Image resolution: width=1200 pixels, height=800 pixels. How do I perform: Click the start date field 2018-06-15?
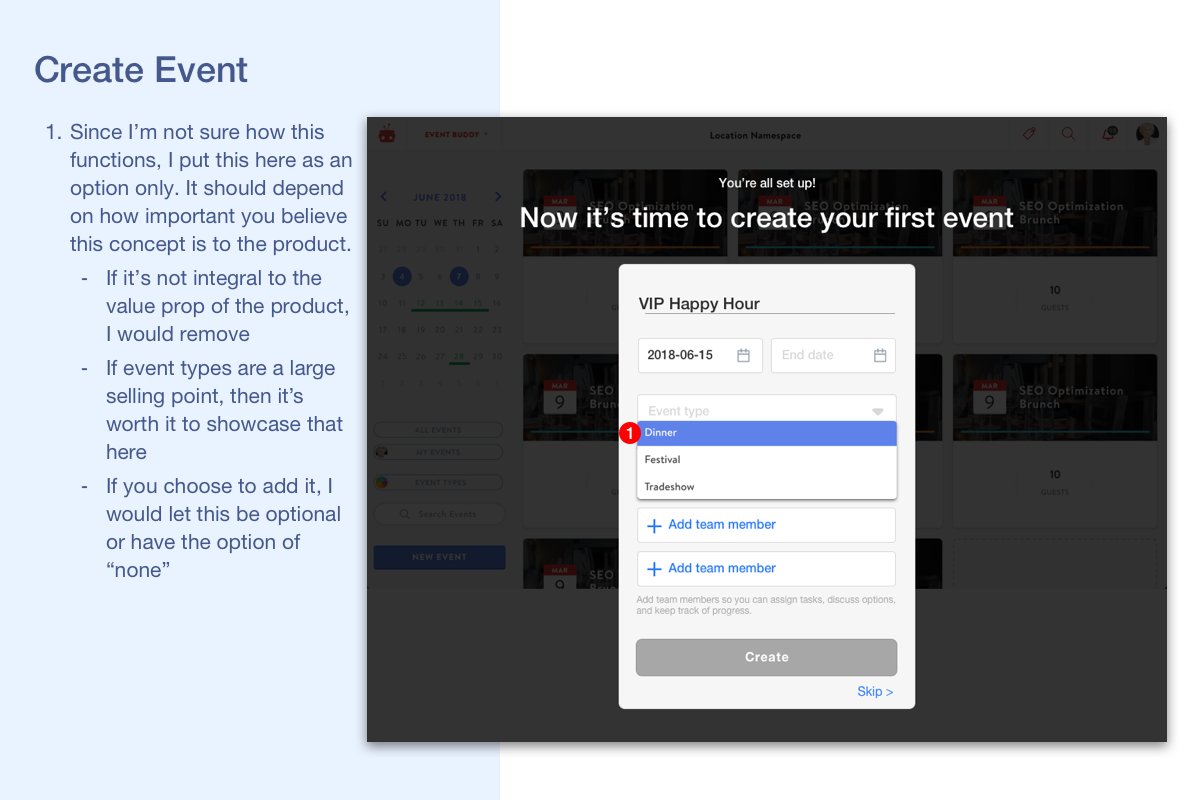tap(700, 355)
